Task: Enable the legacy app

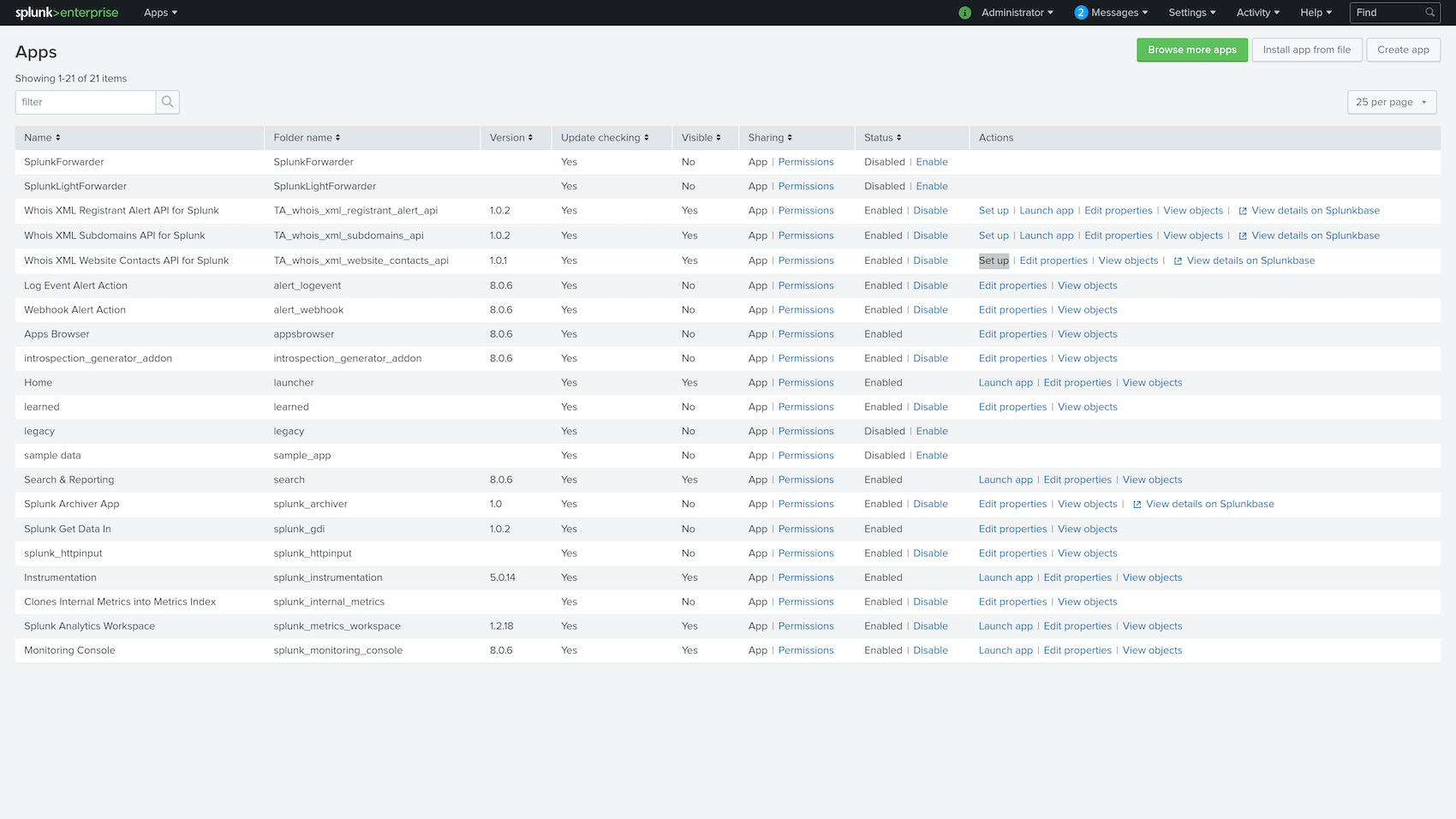Action: [932, 432]
